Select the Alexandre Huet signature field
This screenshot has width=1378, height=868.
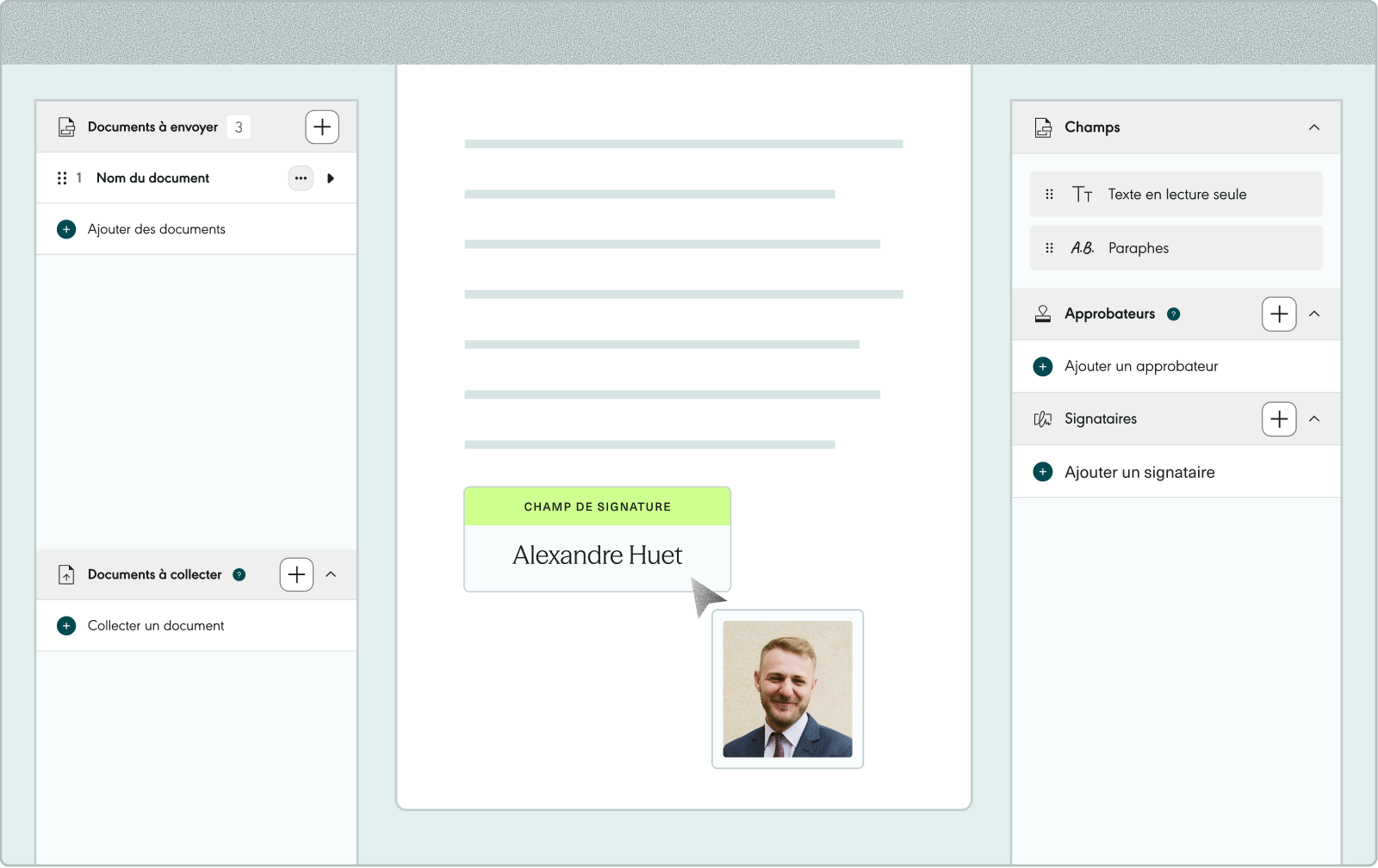[598, 540]
